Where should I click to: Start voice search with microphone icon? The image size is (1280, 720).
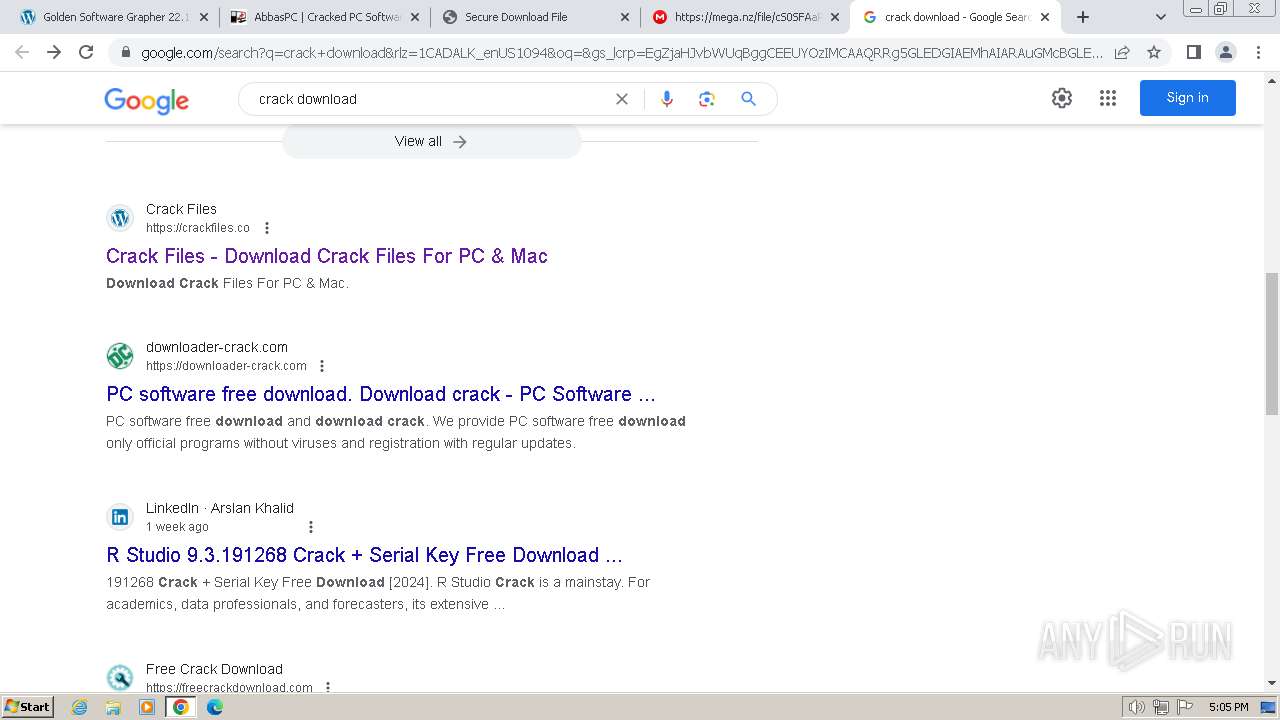pos(667,99)
